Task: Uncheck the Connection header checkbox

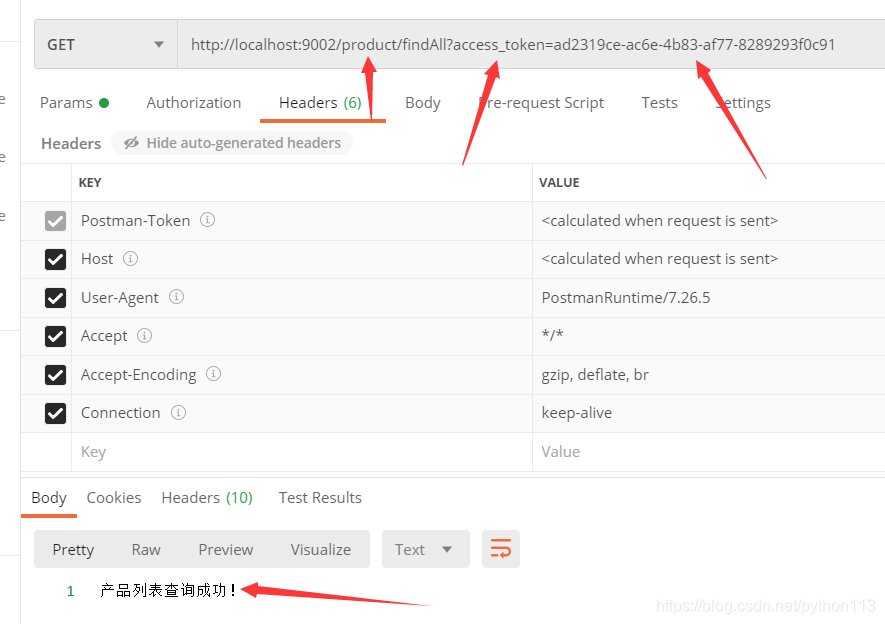Action: [x=55, y=413]
